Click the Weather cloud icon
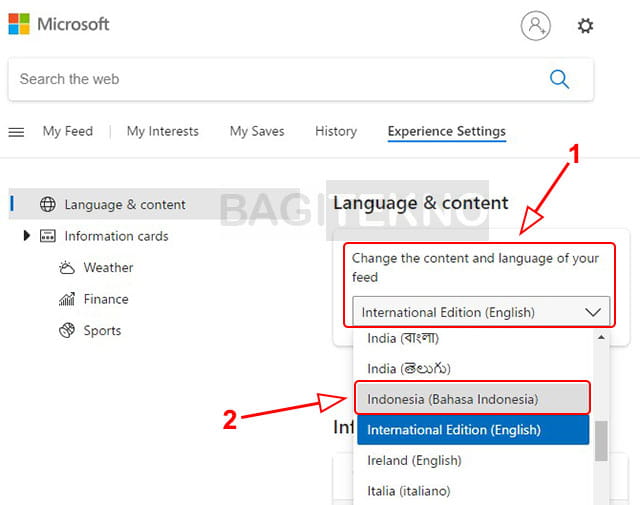The image size is (640, 505). point(67,267)
